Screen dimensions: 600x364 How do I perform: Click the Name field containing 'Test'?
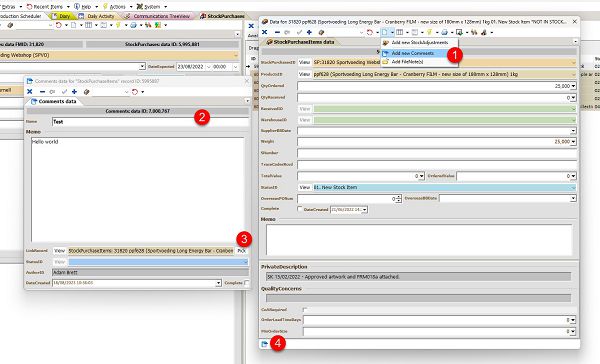click(x=150, y=122)
